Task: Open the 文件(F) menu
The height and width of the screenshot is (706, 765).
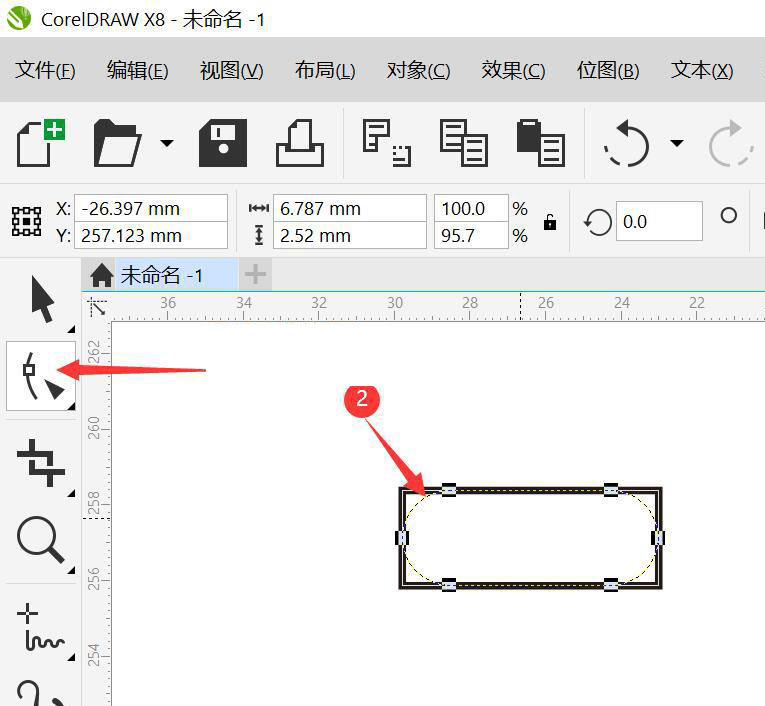Action: [45, 70]
